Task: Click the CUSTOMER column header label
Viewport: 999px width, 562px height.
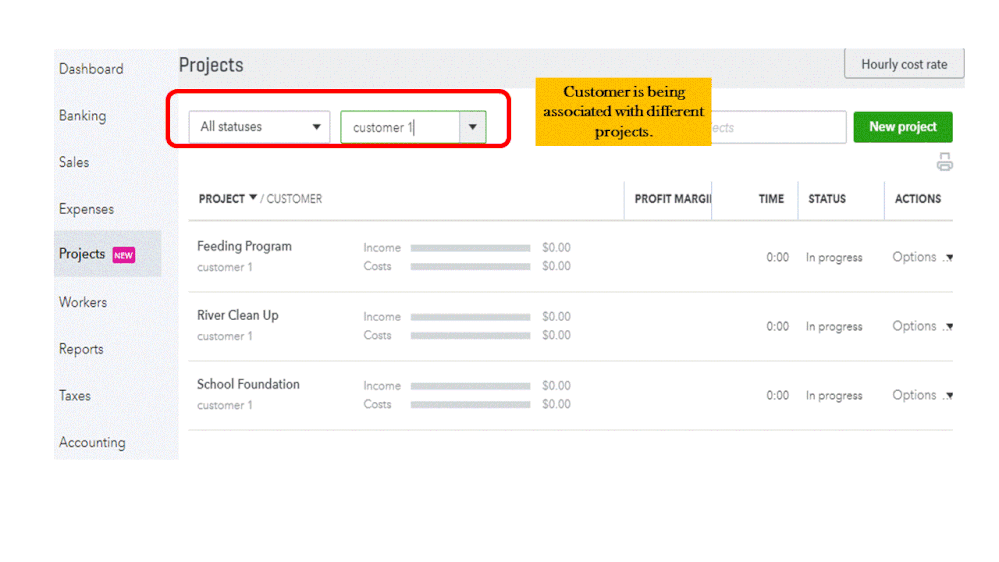Action: [294, 199]
